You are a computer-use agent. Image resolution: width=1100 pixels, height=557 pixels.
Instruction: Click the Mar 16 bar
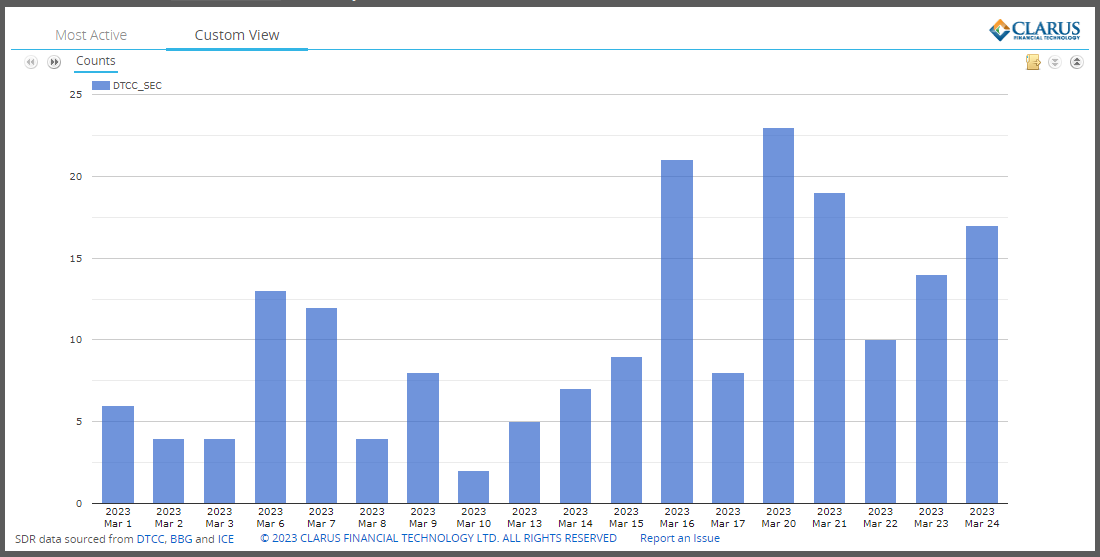pos(677,332)
